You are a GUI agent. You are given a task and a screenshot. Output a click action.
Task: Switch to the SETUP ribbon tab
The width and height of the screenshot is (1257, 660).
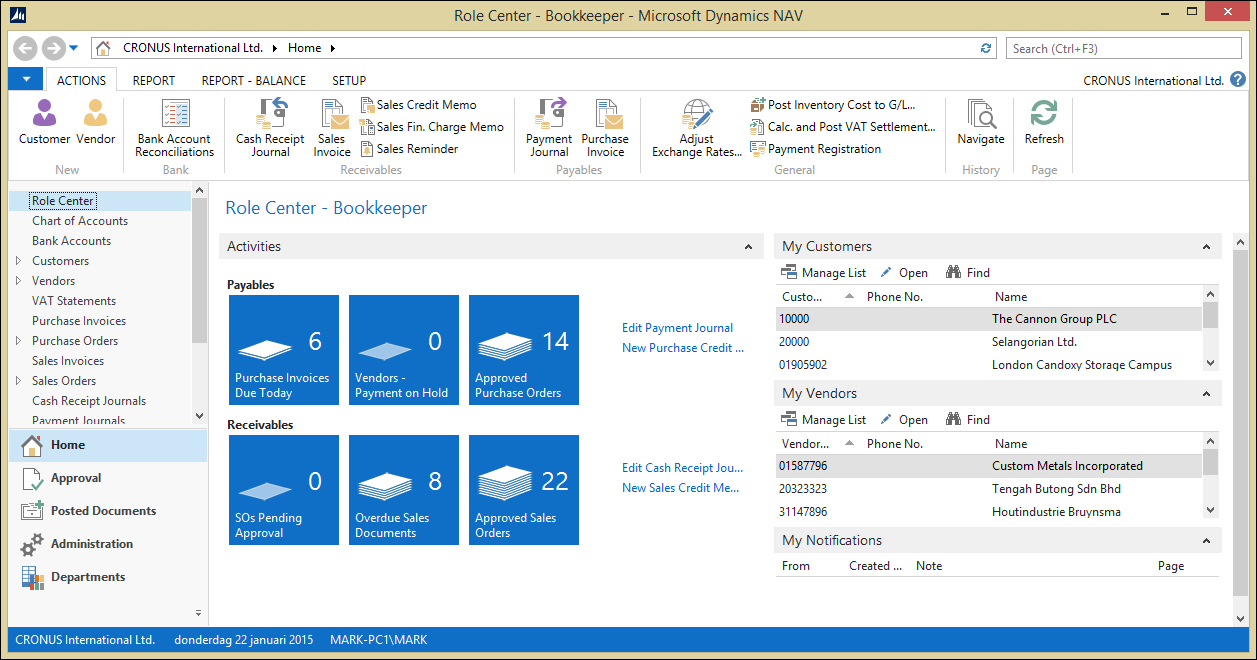click(349, 81)
